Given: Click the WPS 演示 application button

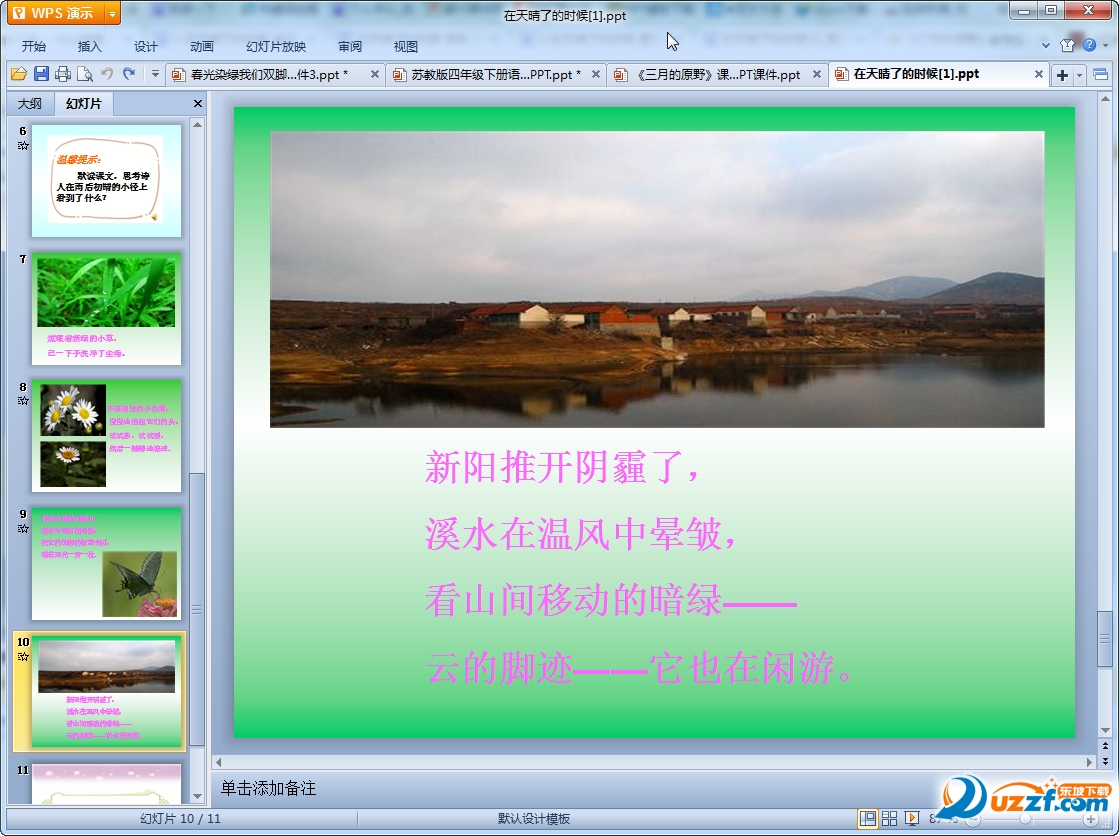Looking at the screenshot, I should pos(56,14).
